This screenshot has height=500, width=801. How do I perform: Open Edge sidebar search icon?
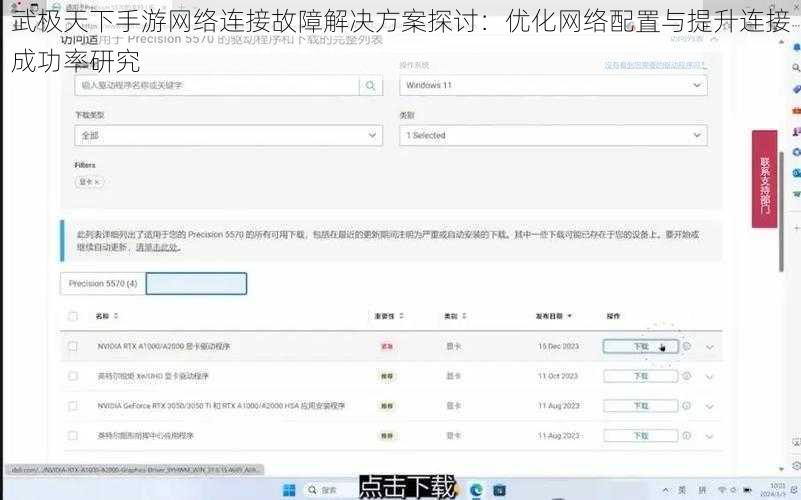point(796,67)
